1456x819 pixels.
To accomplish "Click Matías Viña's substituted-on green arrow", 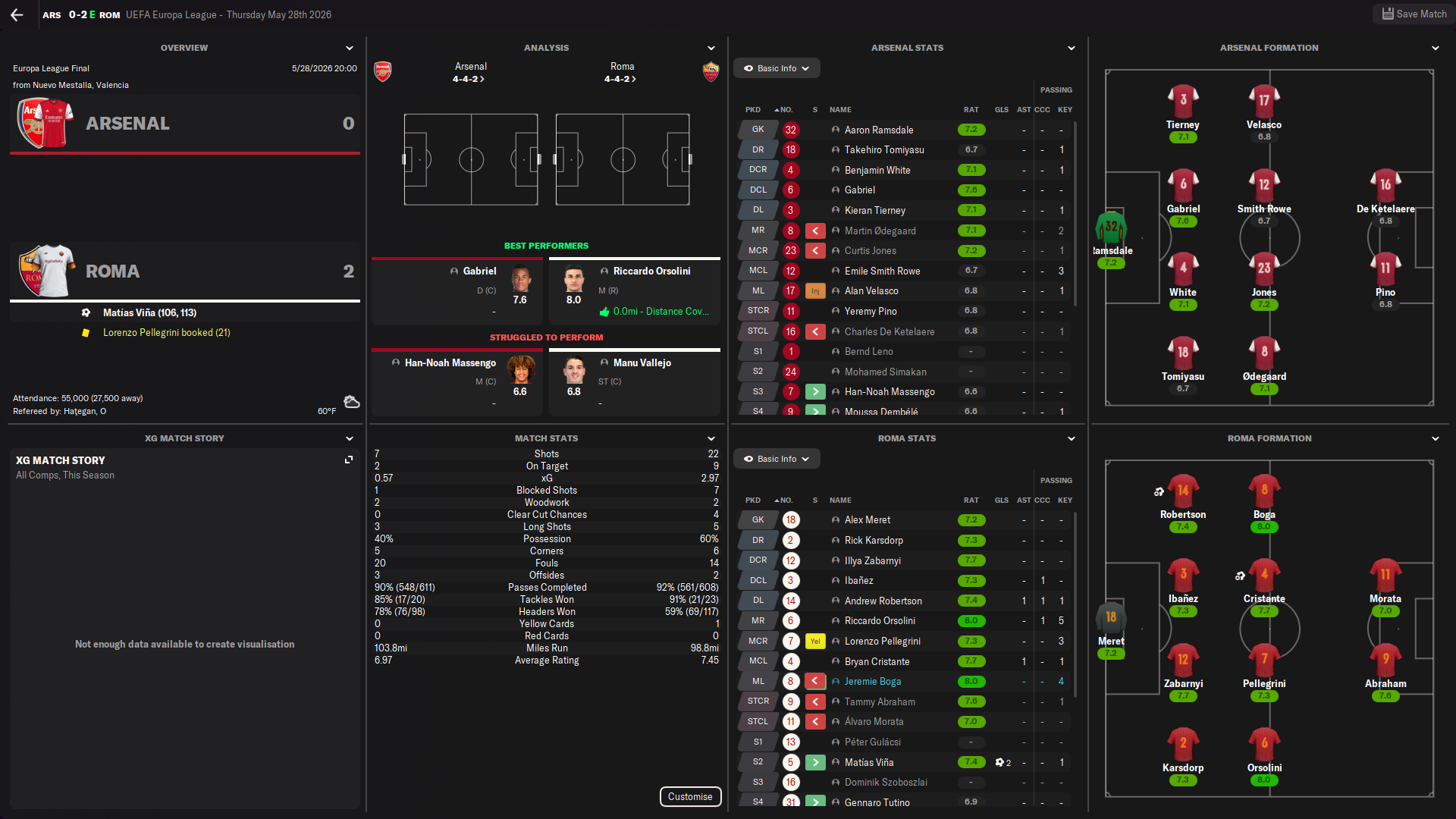I will click(815, 762).
